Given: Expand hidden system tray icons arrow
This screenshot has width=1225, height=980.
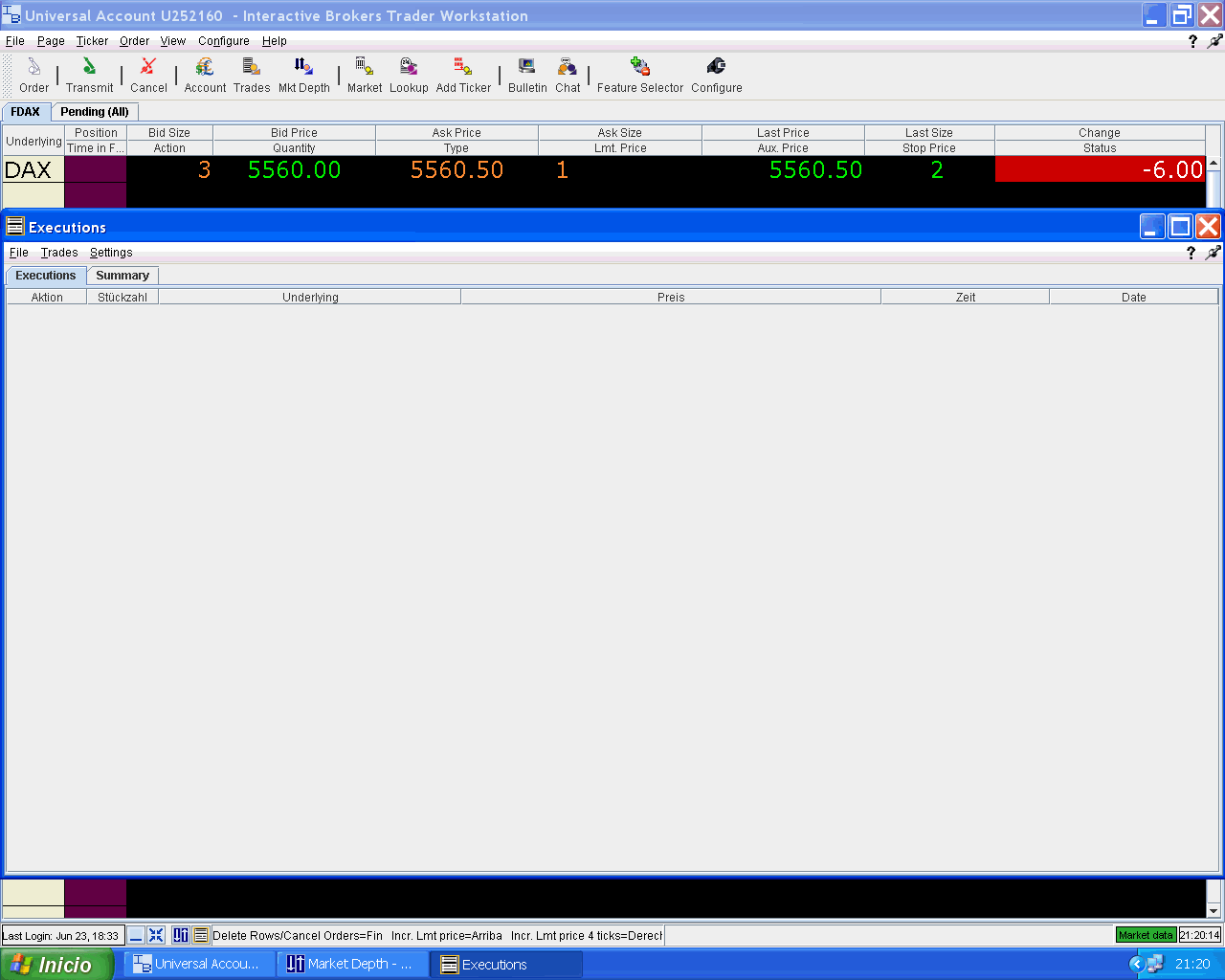Looking at the screenshot, I should click(1137, 964).
